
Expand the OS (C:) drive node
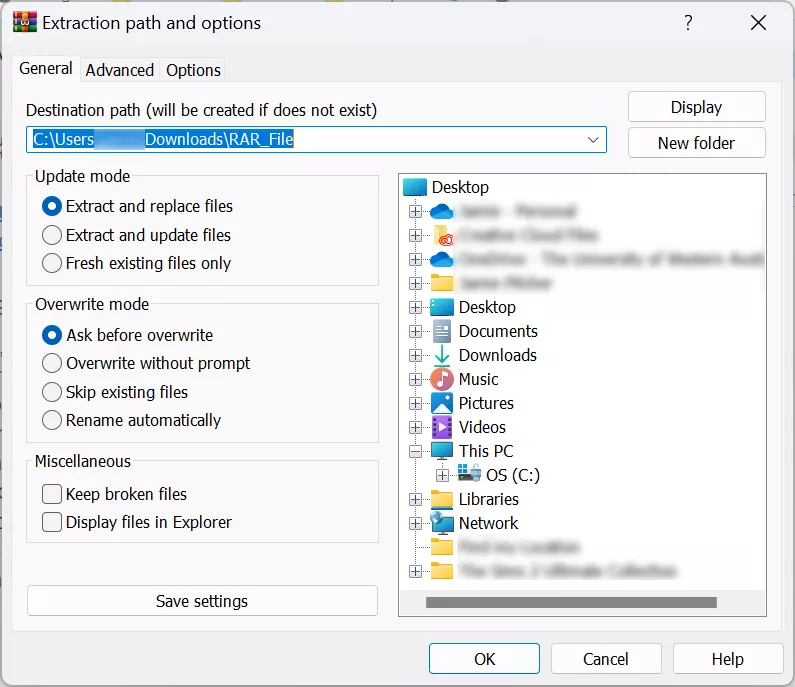(x=443, y=475)
